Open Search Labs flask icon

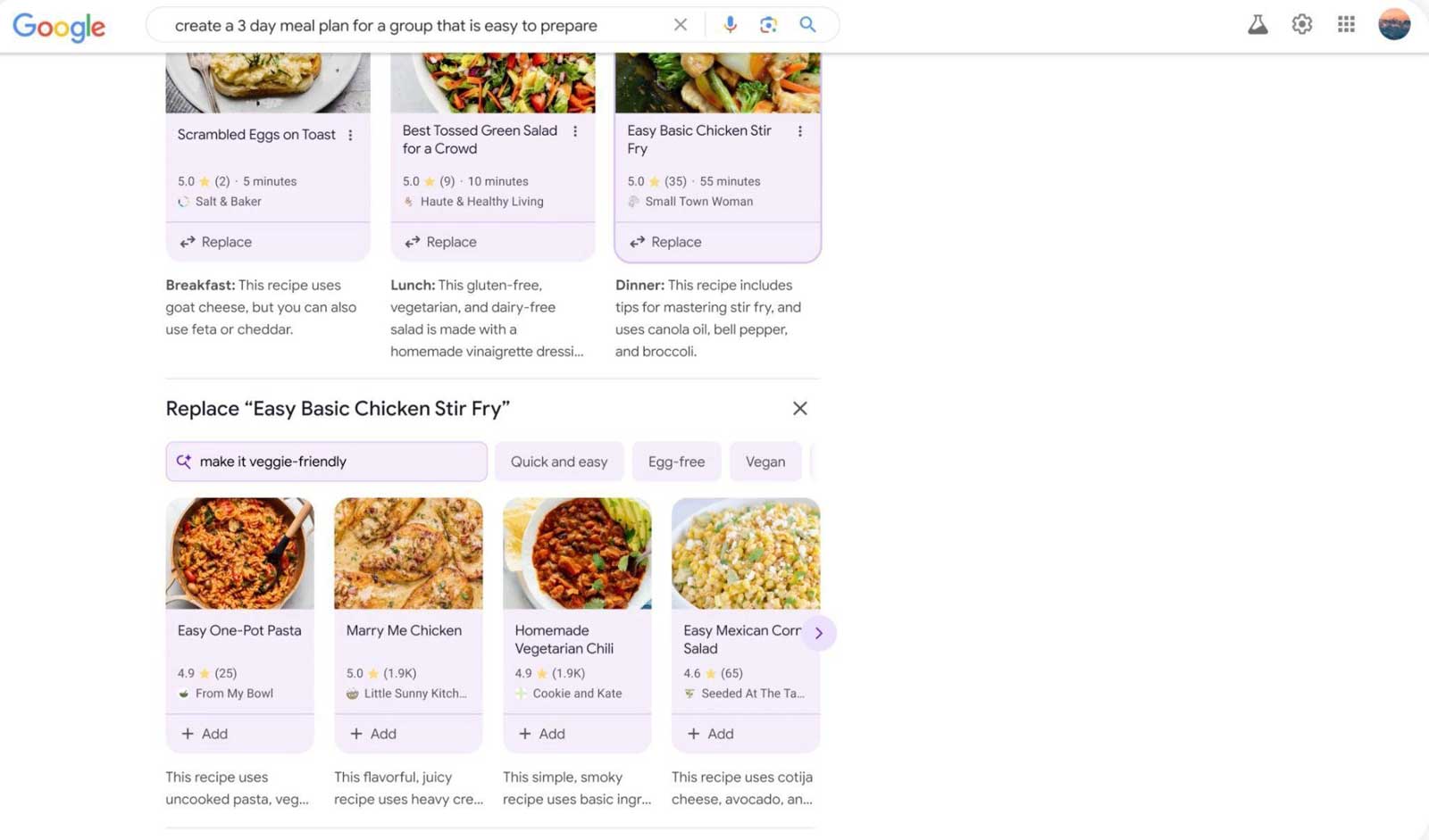pos(1258,25)
